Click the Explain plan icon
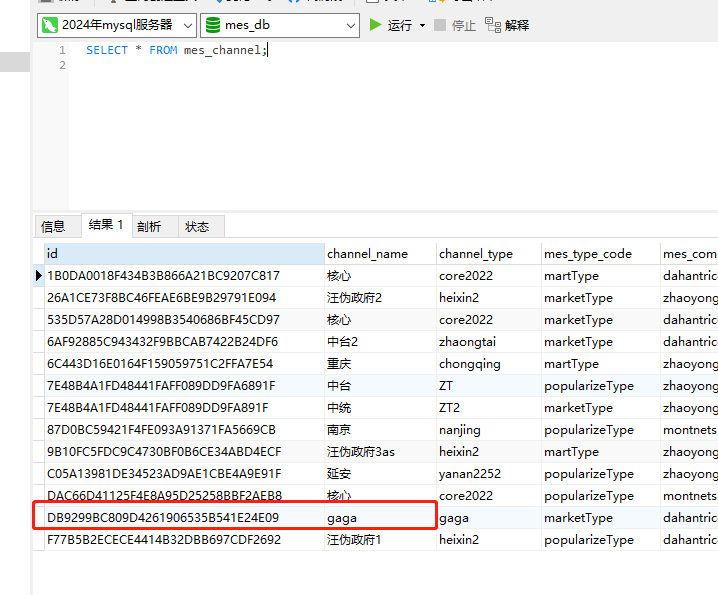 [x=493, y=25]
